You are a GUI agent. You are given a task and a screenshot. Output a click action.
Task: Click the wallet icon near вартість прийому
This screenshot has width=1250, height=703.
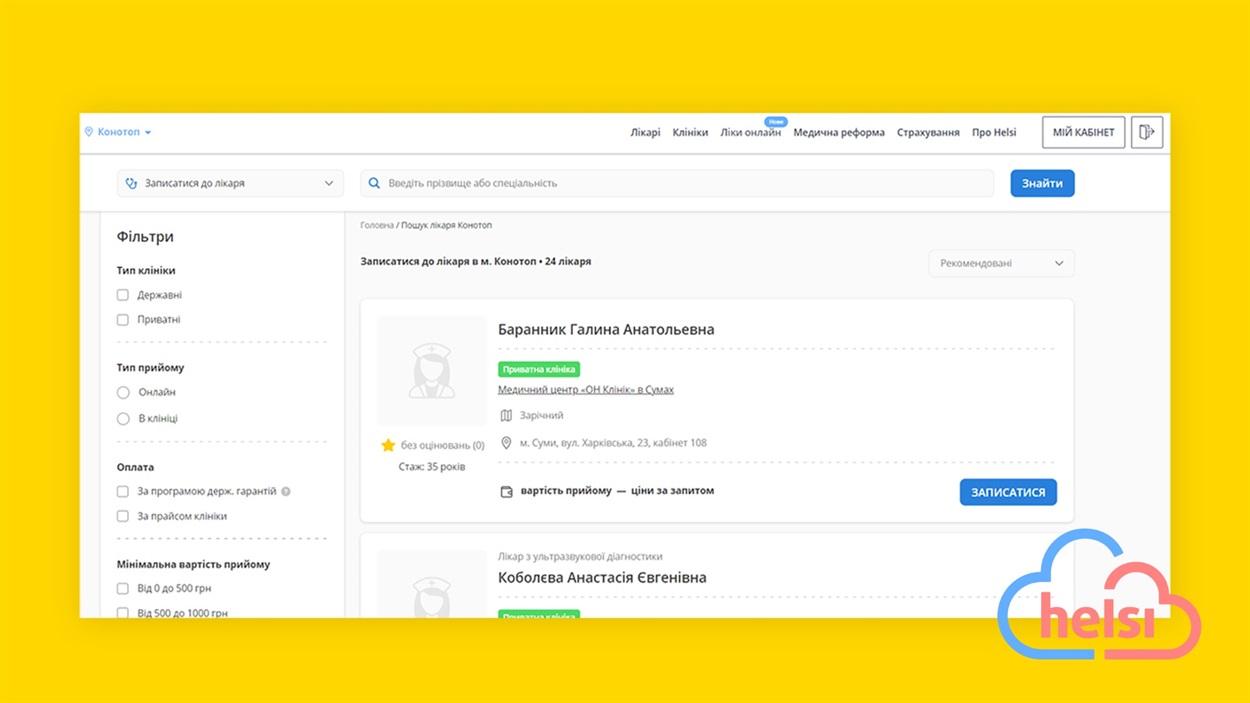pos(506,492)
